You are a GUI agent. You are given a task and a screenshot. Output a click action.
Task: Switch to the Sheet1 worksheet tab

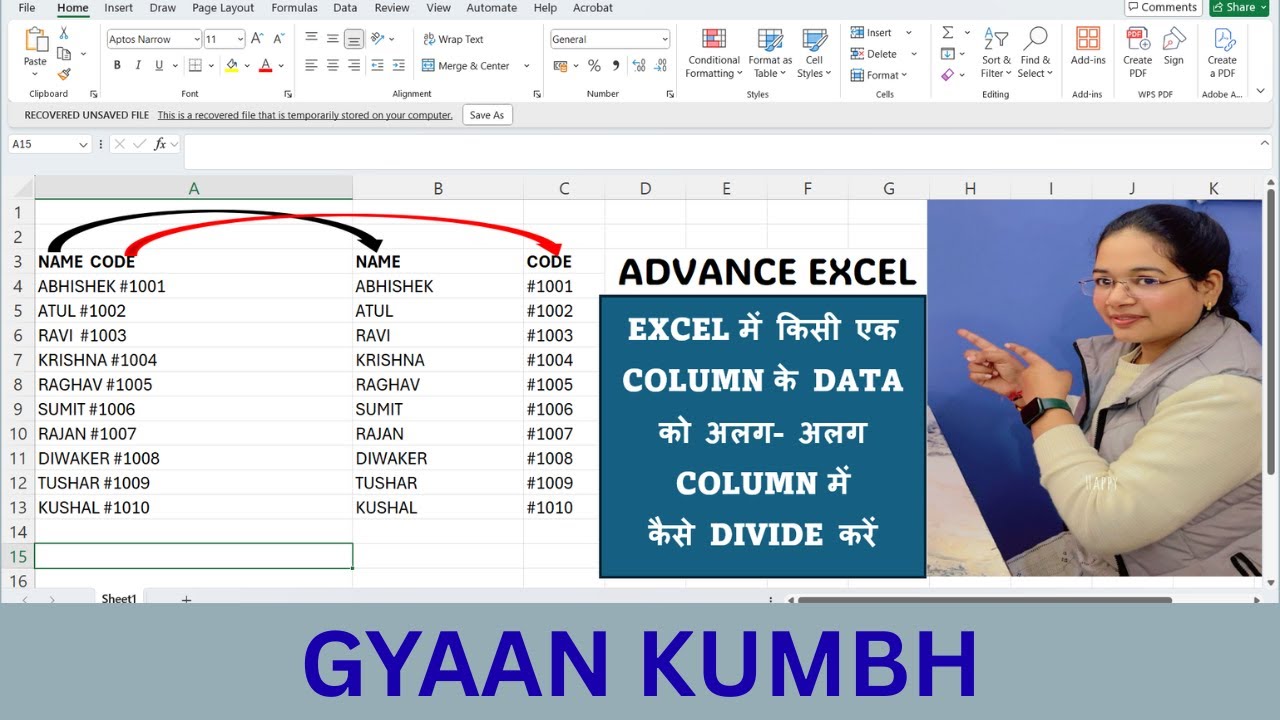118,599
